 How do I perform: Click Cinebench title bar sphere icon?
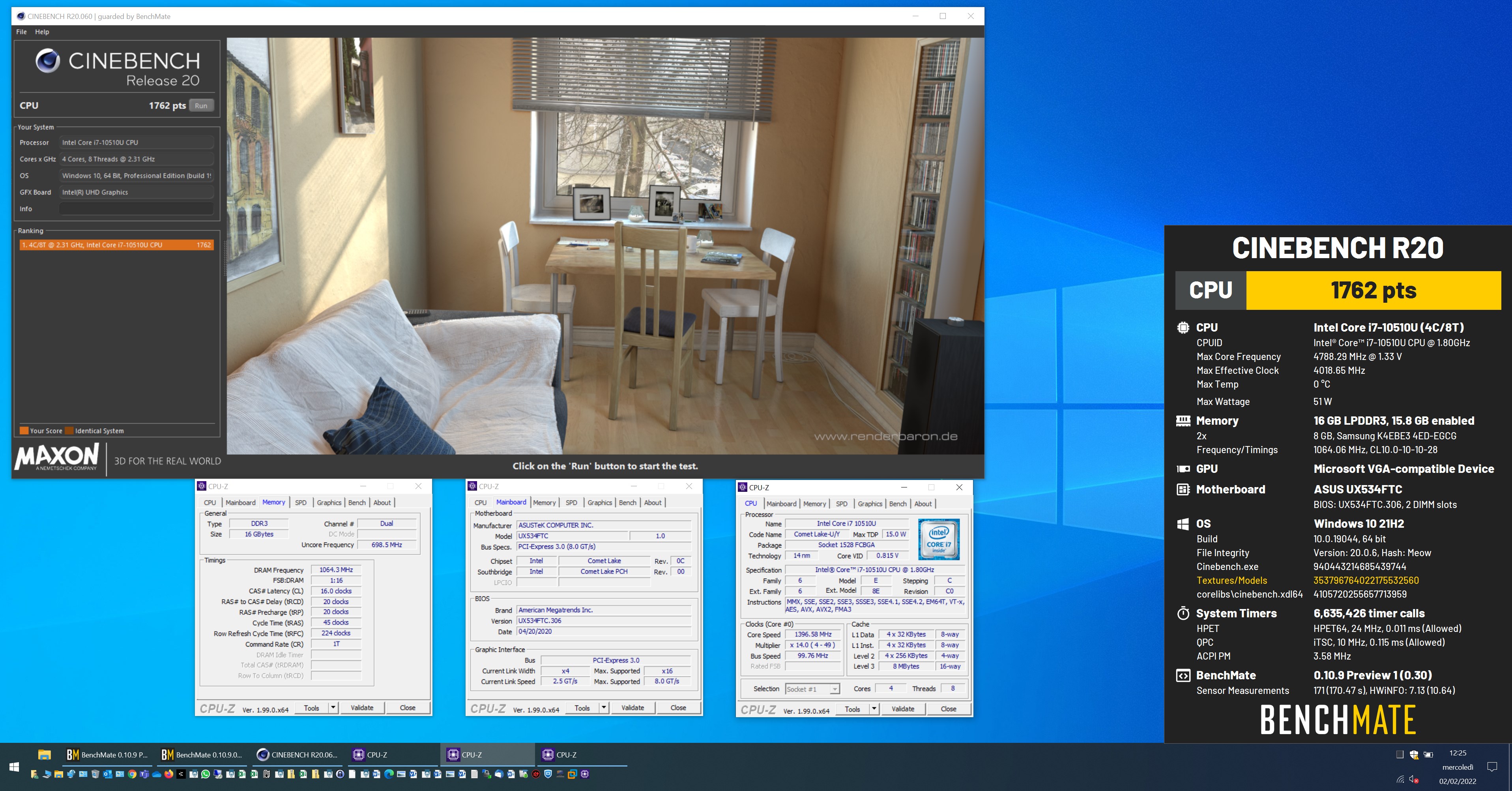pos(21,17)
